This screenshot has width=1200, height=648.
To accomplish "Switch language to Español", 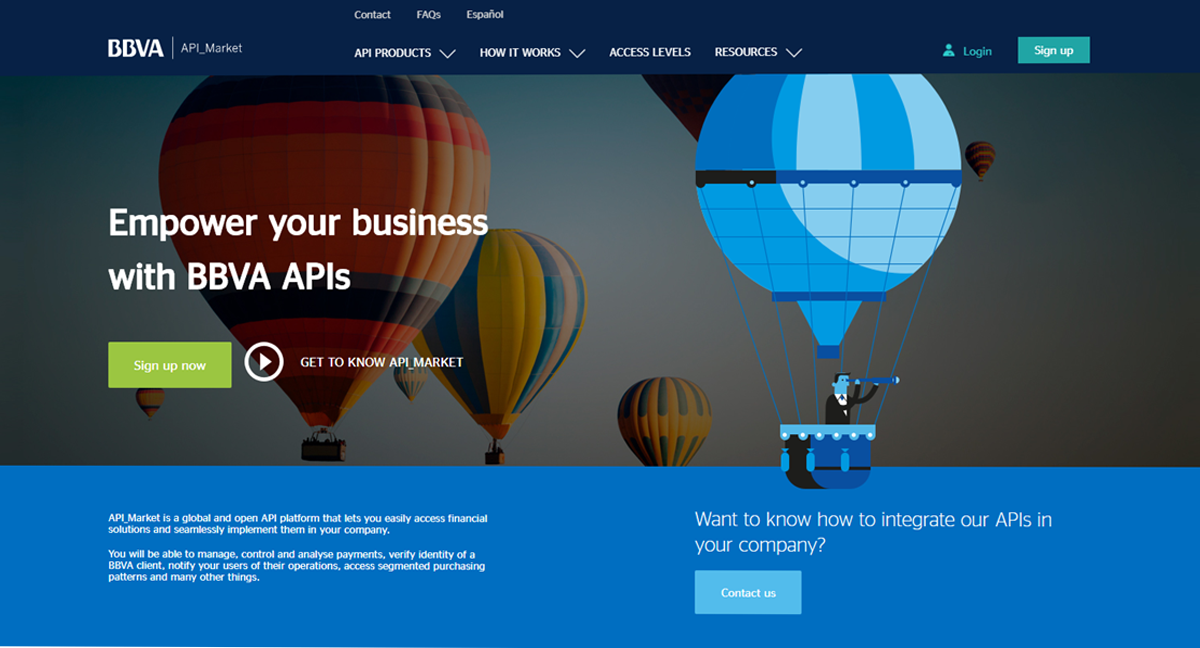I will [x=485, y=15].
